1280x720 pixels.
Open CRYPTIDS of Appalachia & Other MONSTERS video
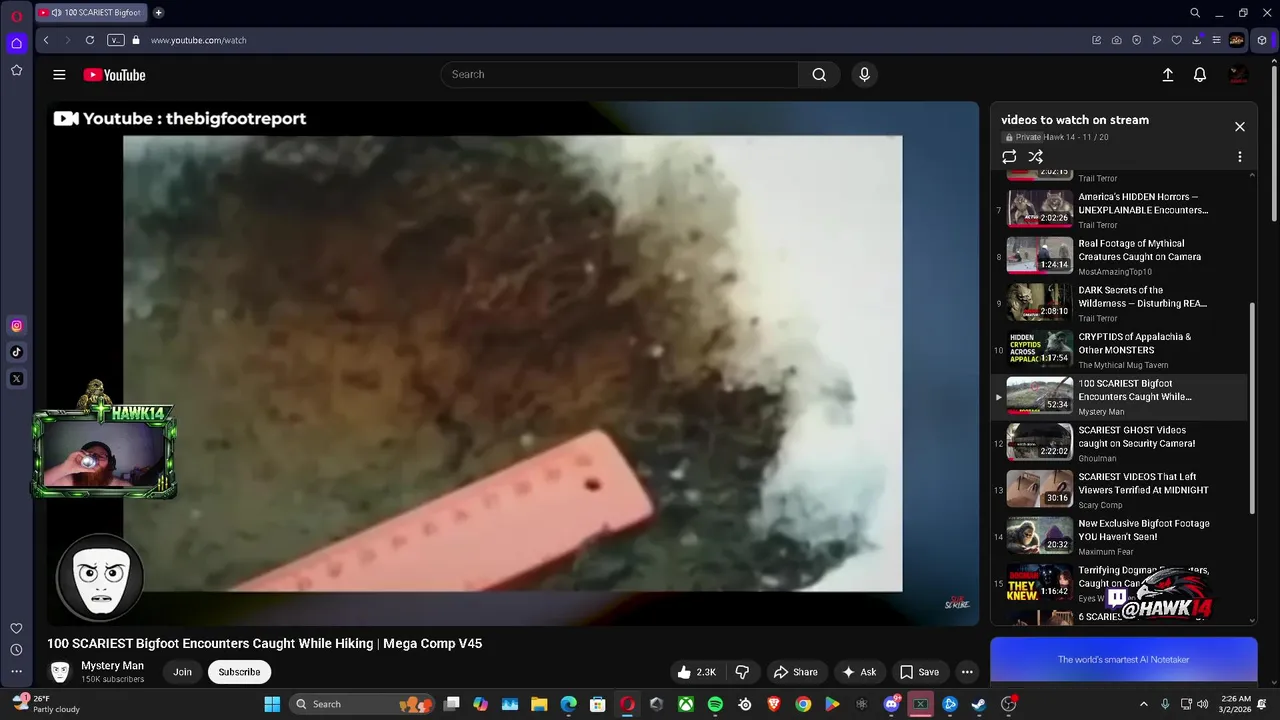click(x=1120, y=350)
